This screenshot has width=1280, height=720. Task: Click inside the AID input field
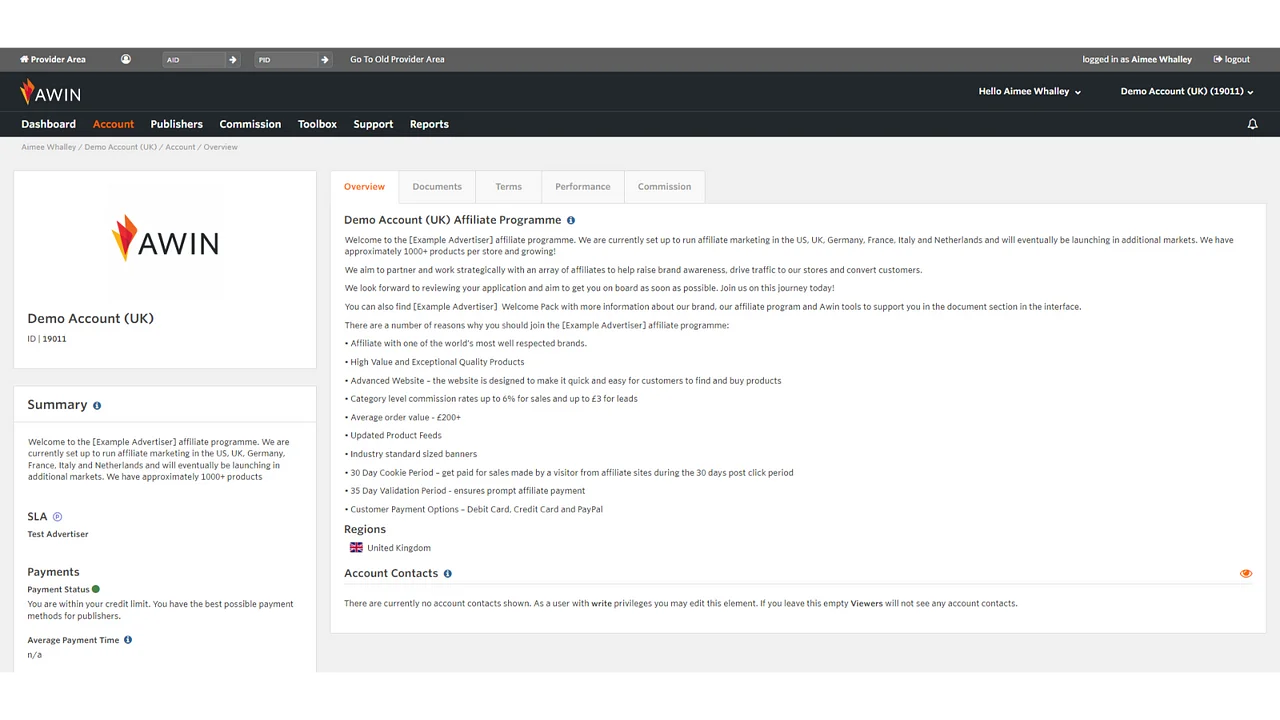pyautogui.click(x=195, y=59)
